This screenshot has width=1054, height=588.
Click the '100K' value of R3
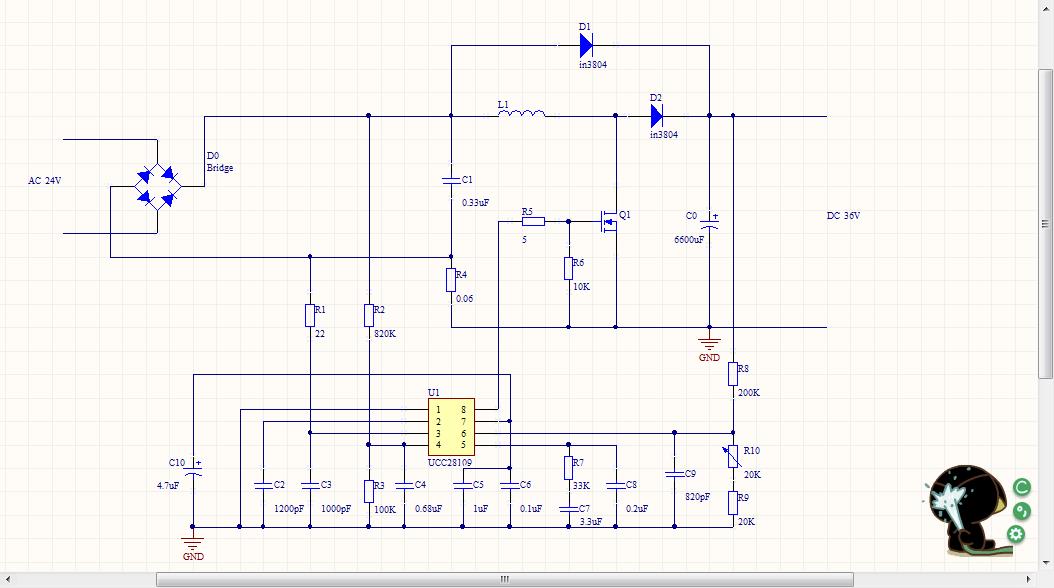click(385, 509)
